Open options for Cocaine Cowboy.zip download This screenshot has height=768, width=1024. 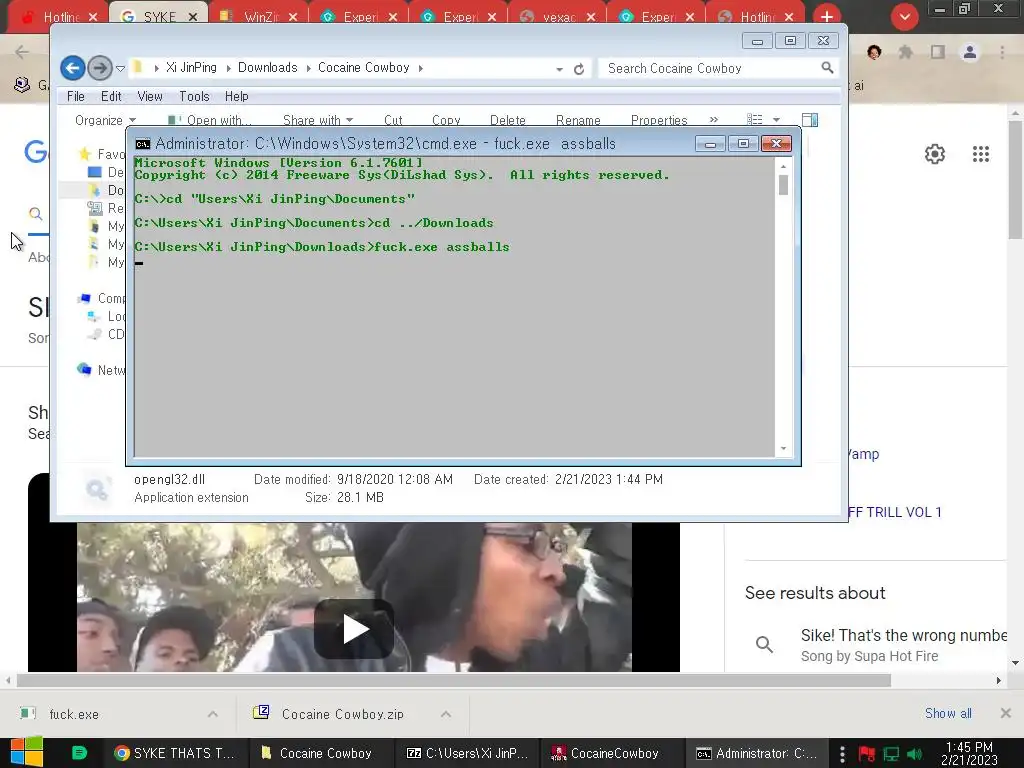tap(446, 714)
